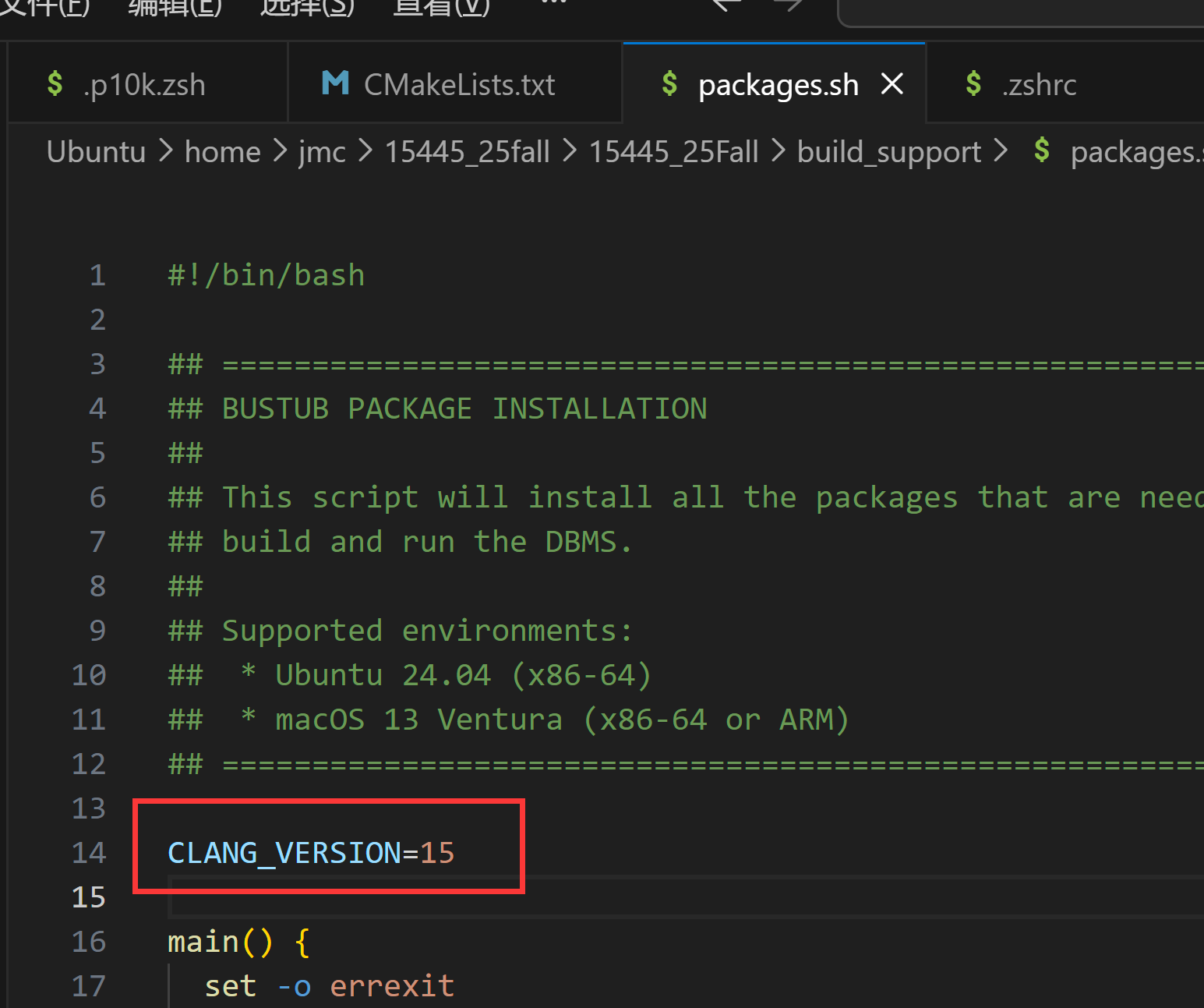This screenshot has width=1204, height=1008.
Task: Click the shell icon on packages.sh tab
Action: (669, 83)
